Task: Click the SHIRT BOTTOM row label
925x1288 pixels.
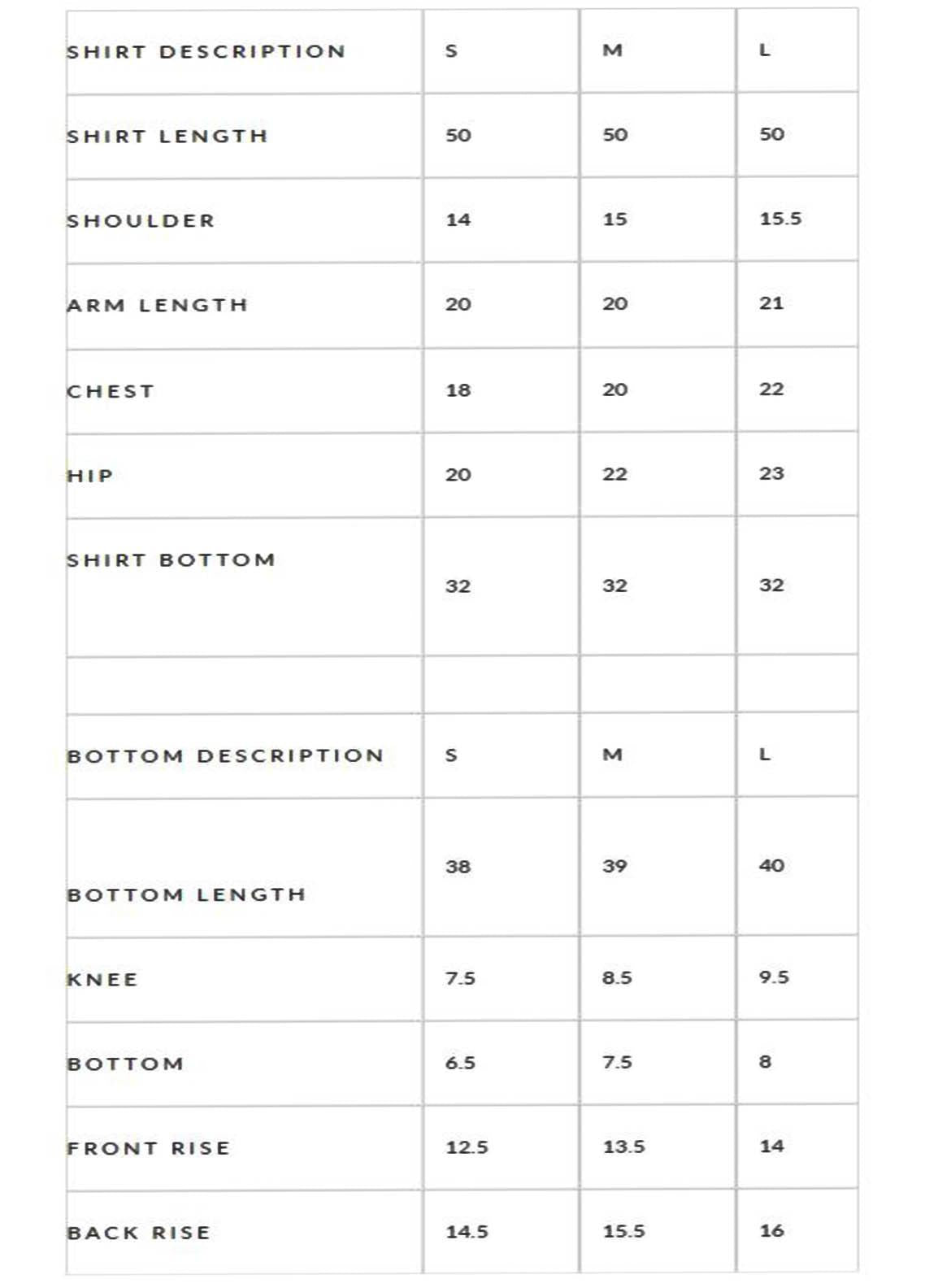Action: pyautogui.click(x=172, y=560)
